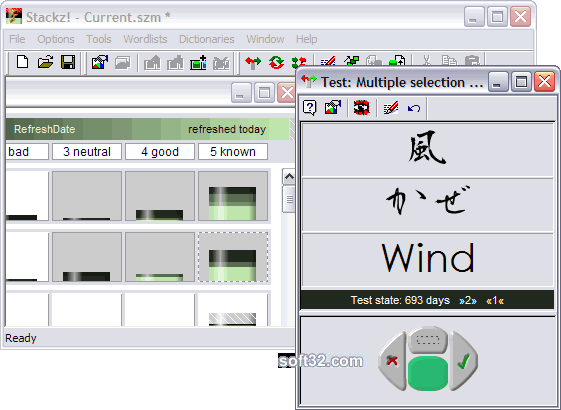Select the 'bad' column header
The height and width of the screenshot is (410, 561).
click(x=27, y=152)
